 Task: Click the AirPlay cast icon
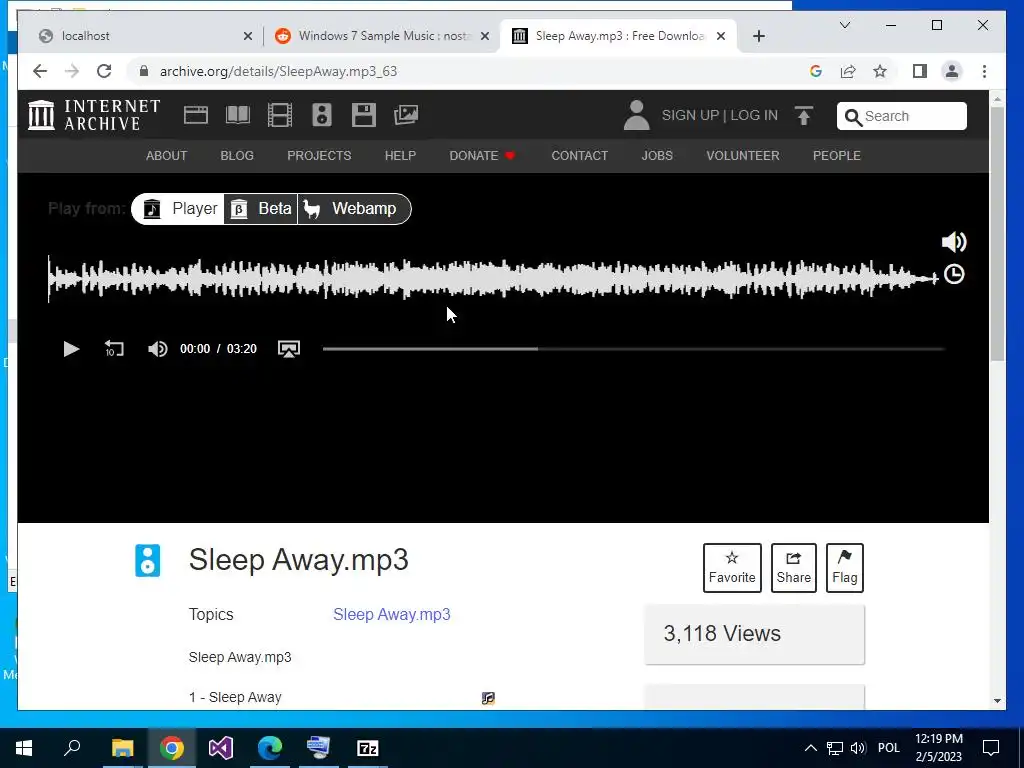coord(289,349)
